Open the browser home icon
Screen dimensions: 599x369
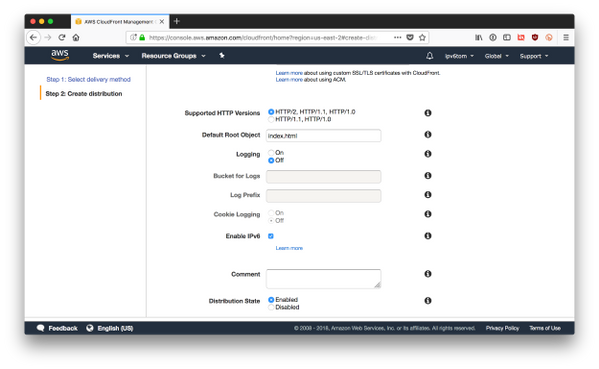coord(76,37)
